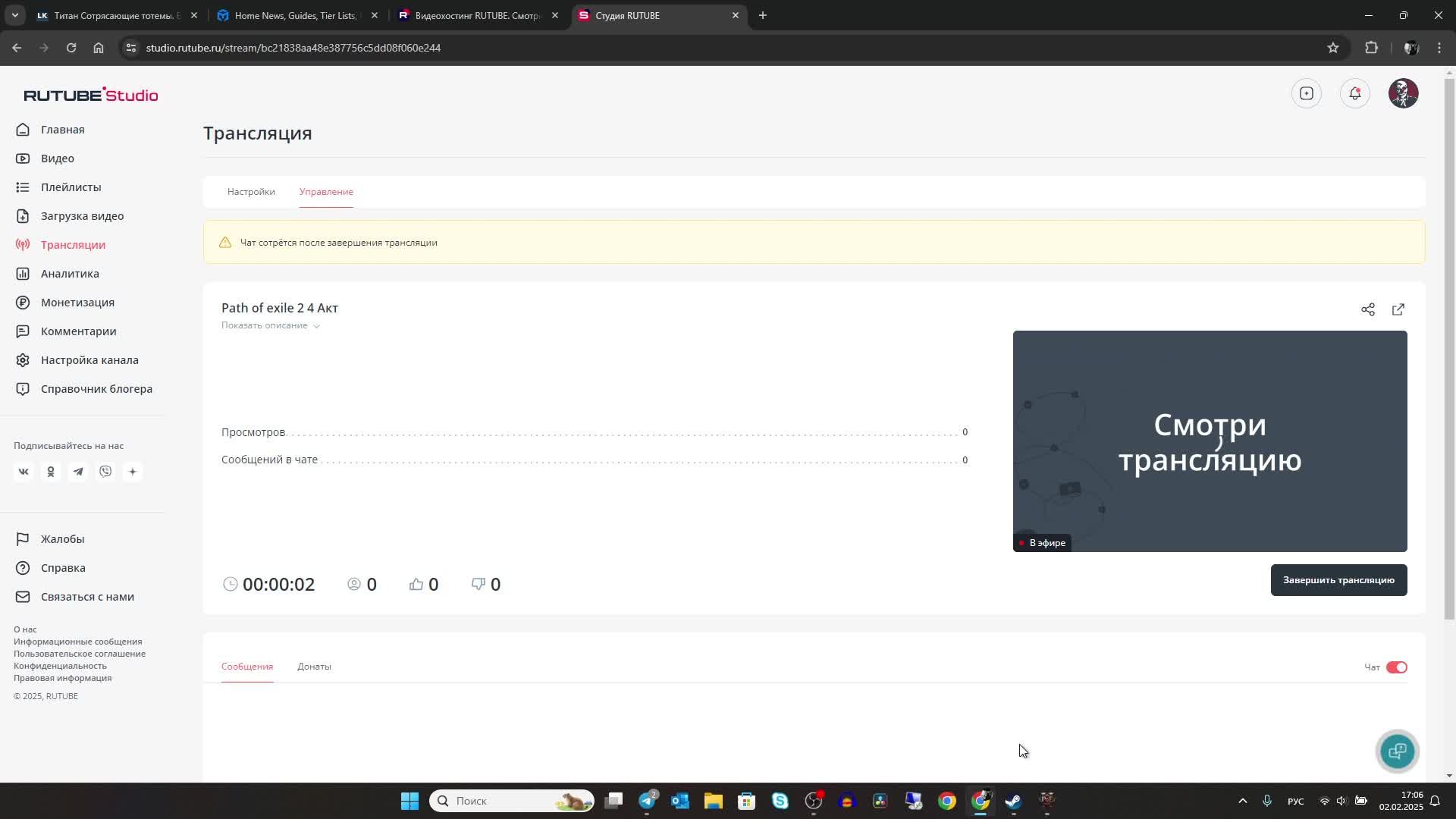The height and width of the screenshot is (819, 1456).
Task: Open browser extensions puzzle icon
Action: pos(1371,48)
